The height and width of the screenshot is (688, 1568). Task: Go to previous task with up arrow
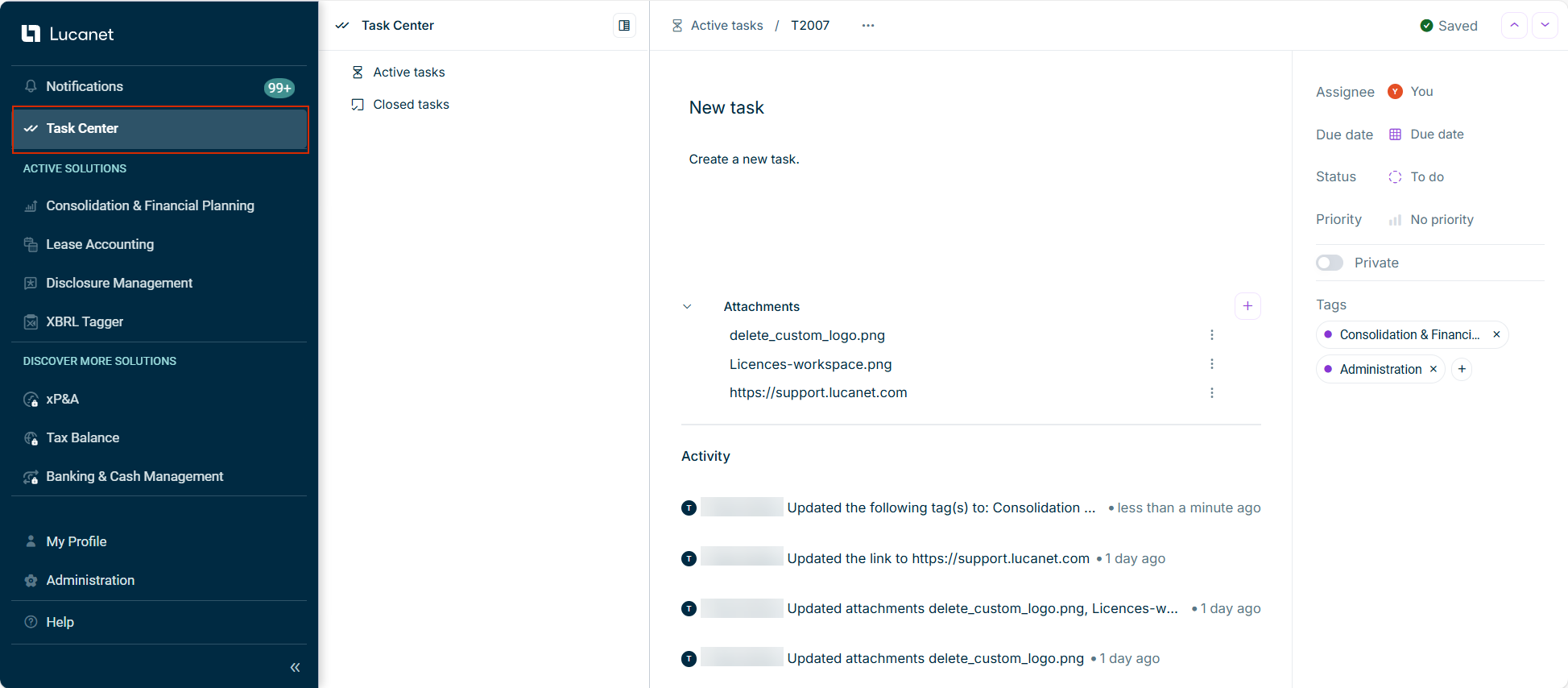click(x=1514, y=26)
